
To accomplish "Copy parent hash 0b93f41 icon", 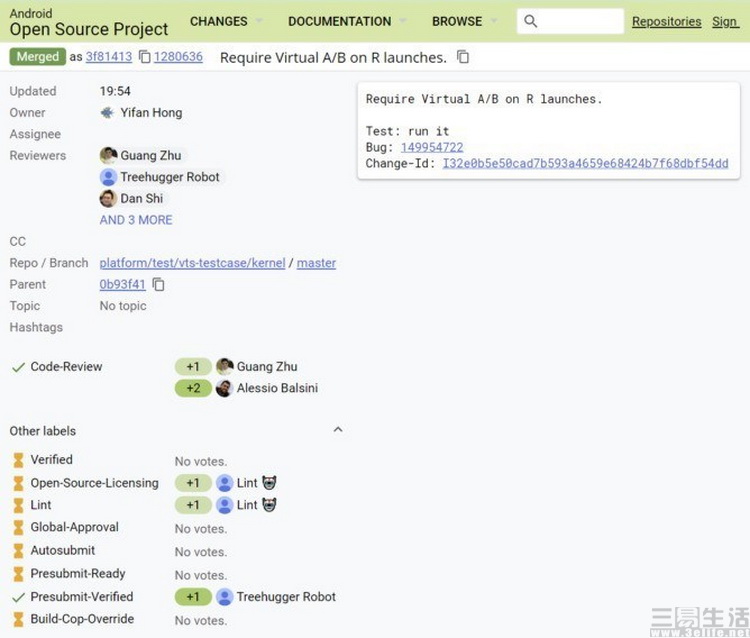I will click(x=158, y=285).
